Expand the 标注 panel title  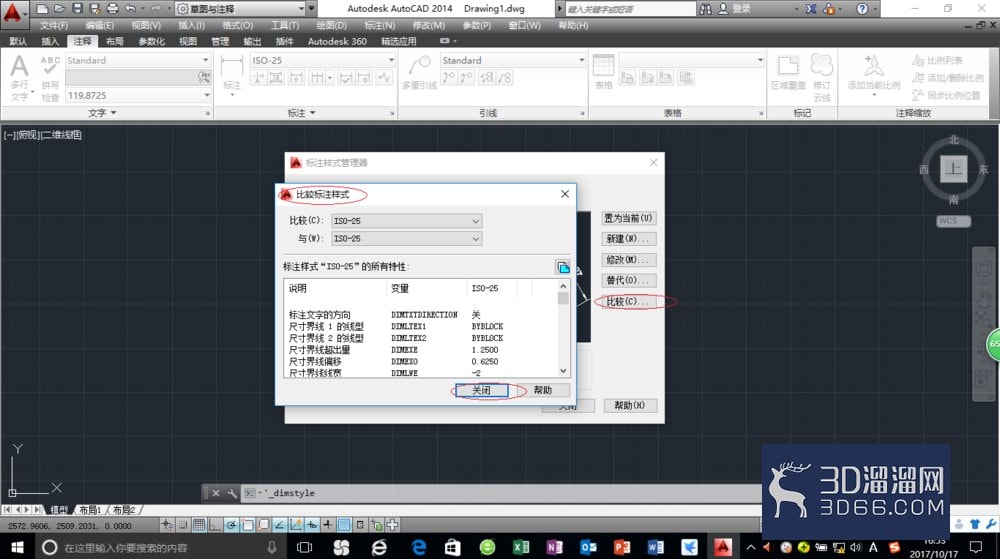(x=302, y=113)
